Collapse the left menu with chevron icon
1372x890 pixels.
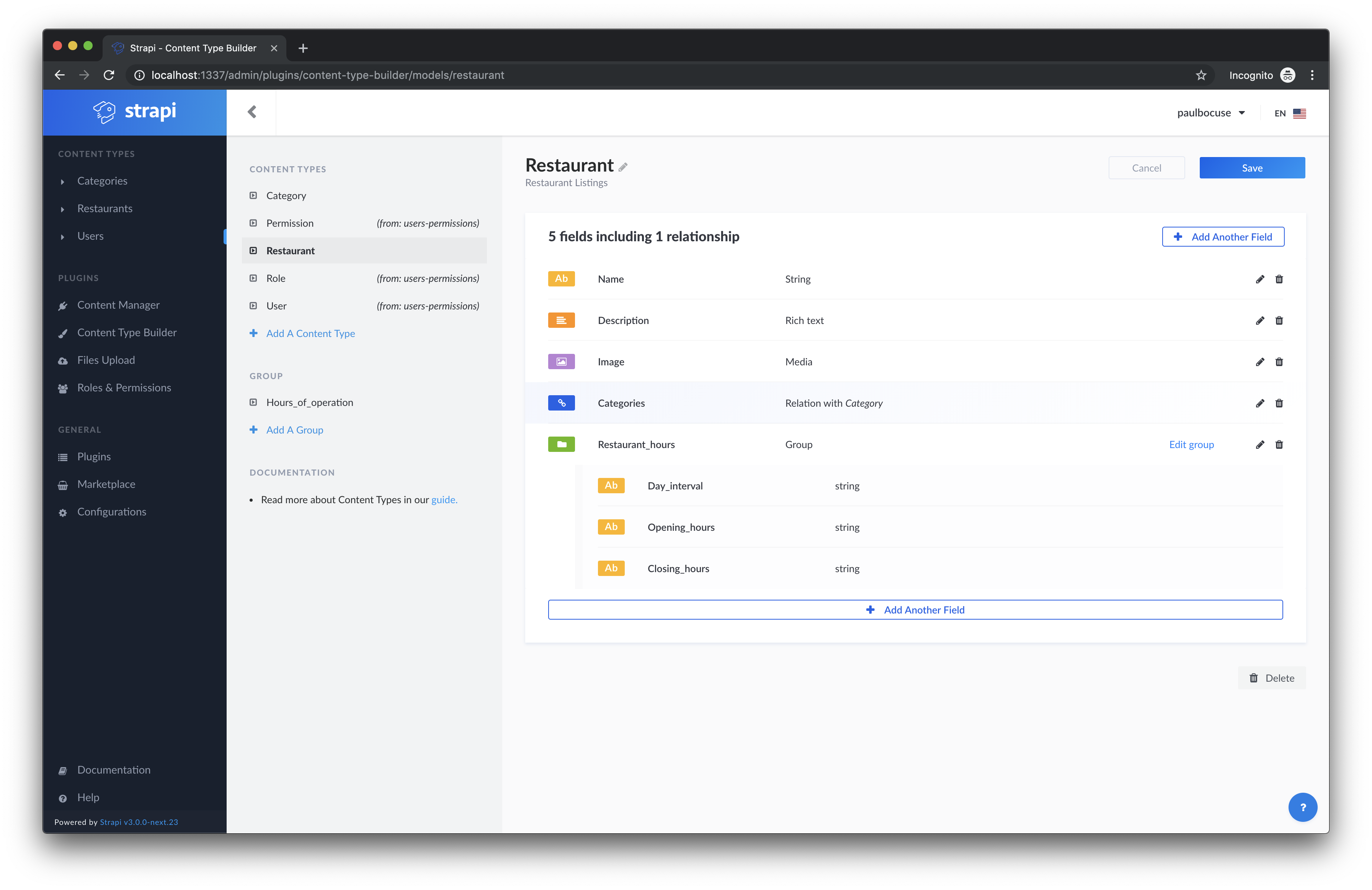(x=252, y=112)
